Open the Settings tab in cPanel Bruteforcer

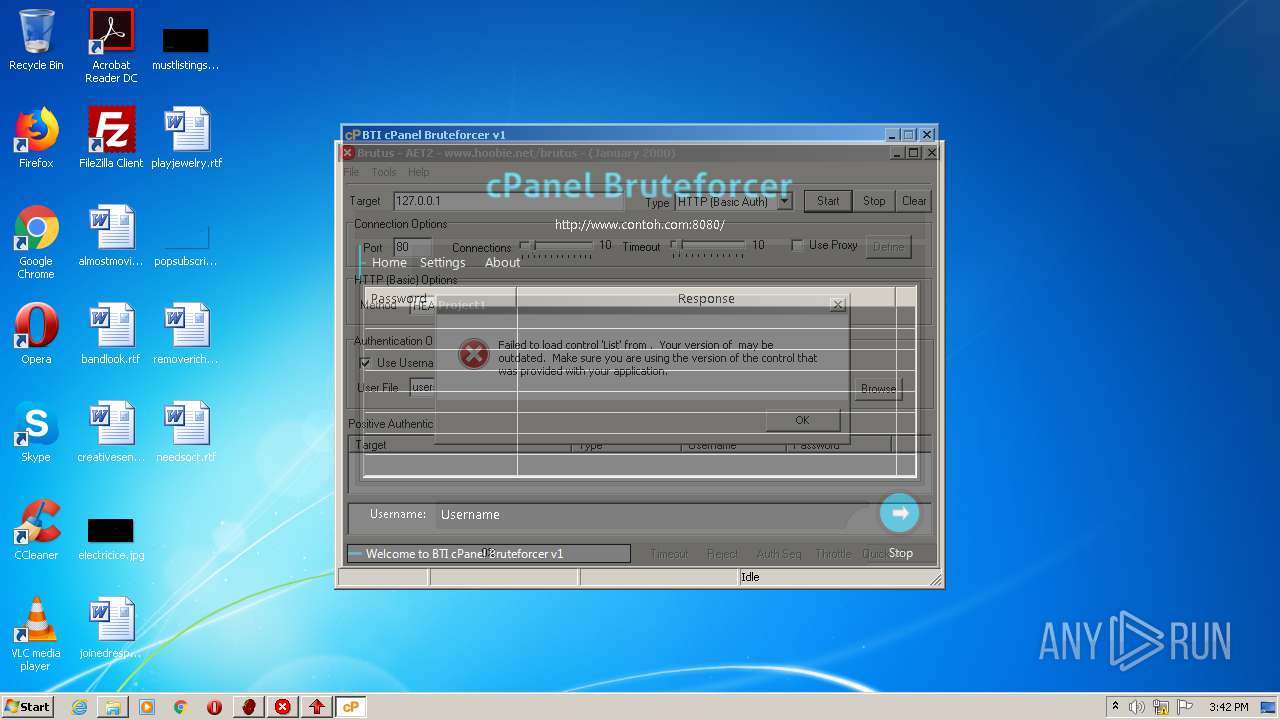tap(442, 262)
